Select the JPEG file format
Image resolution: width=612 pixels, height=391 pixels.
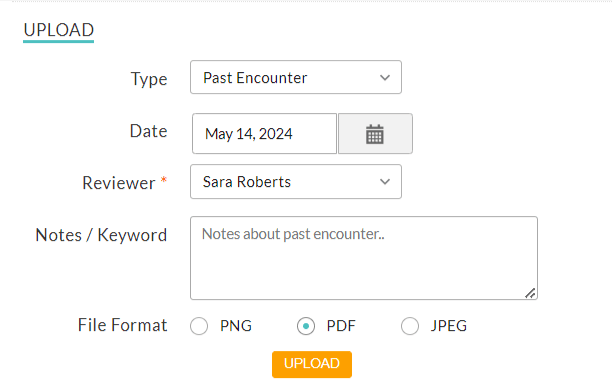(410, 326)
